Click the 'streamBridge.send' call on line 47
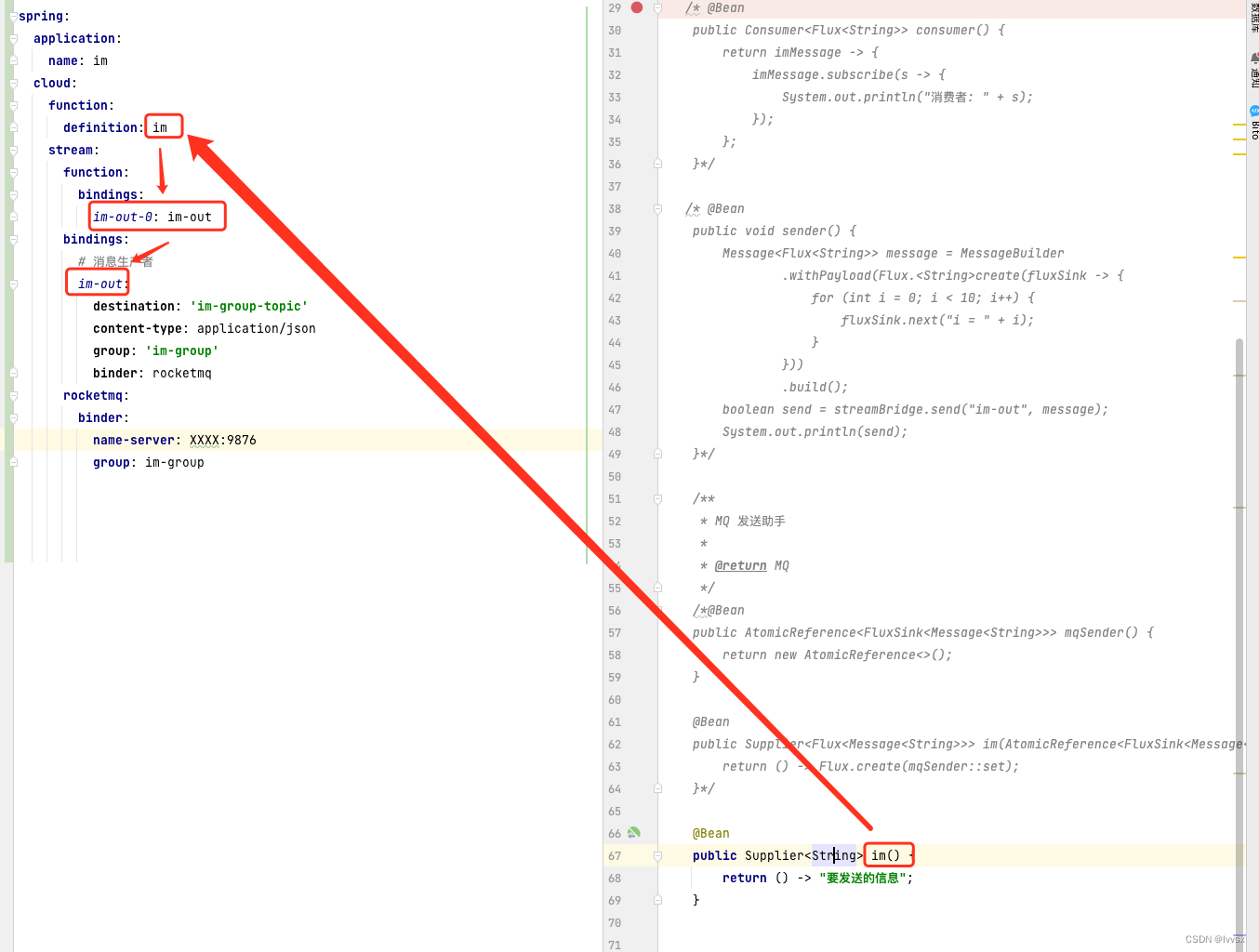The image size is (1259, 952). 897,410
